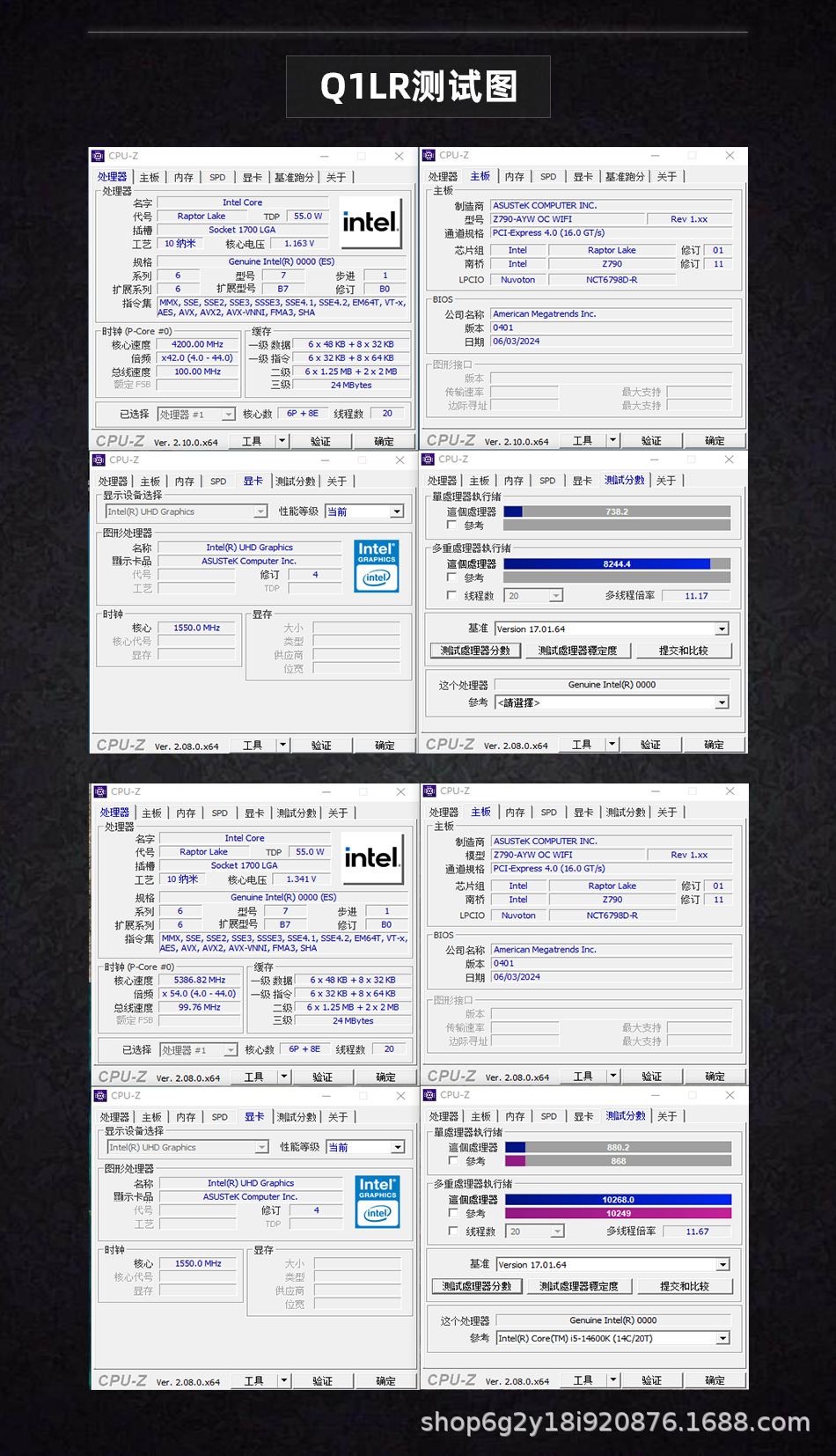Click the 738.2 single-thread score bar
The width and height of the screenshot is (836, 1456).
coord(617,511)
